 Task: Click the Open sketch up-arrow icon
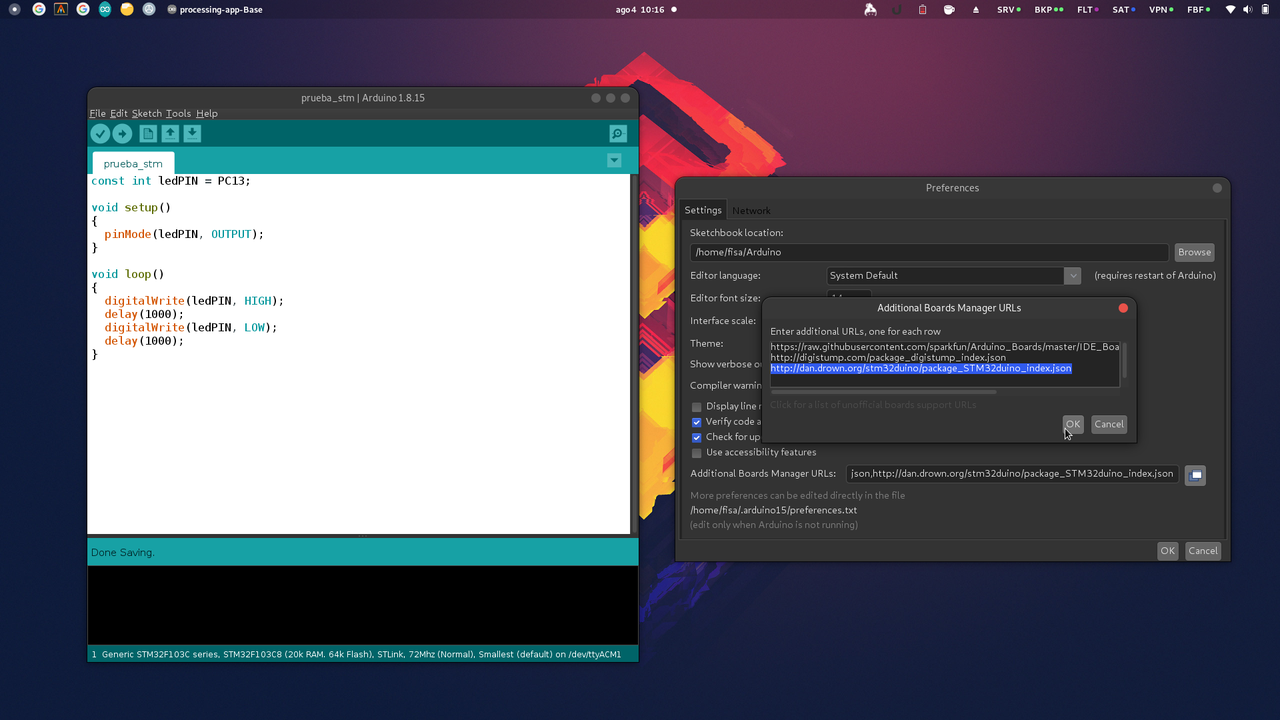click(x=170, y=133)
